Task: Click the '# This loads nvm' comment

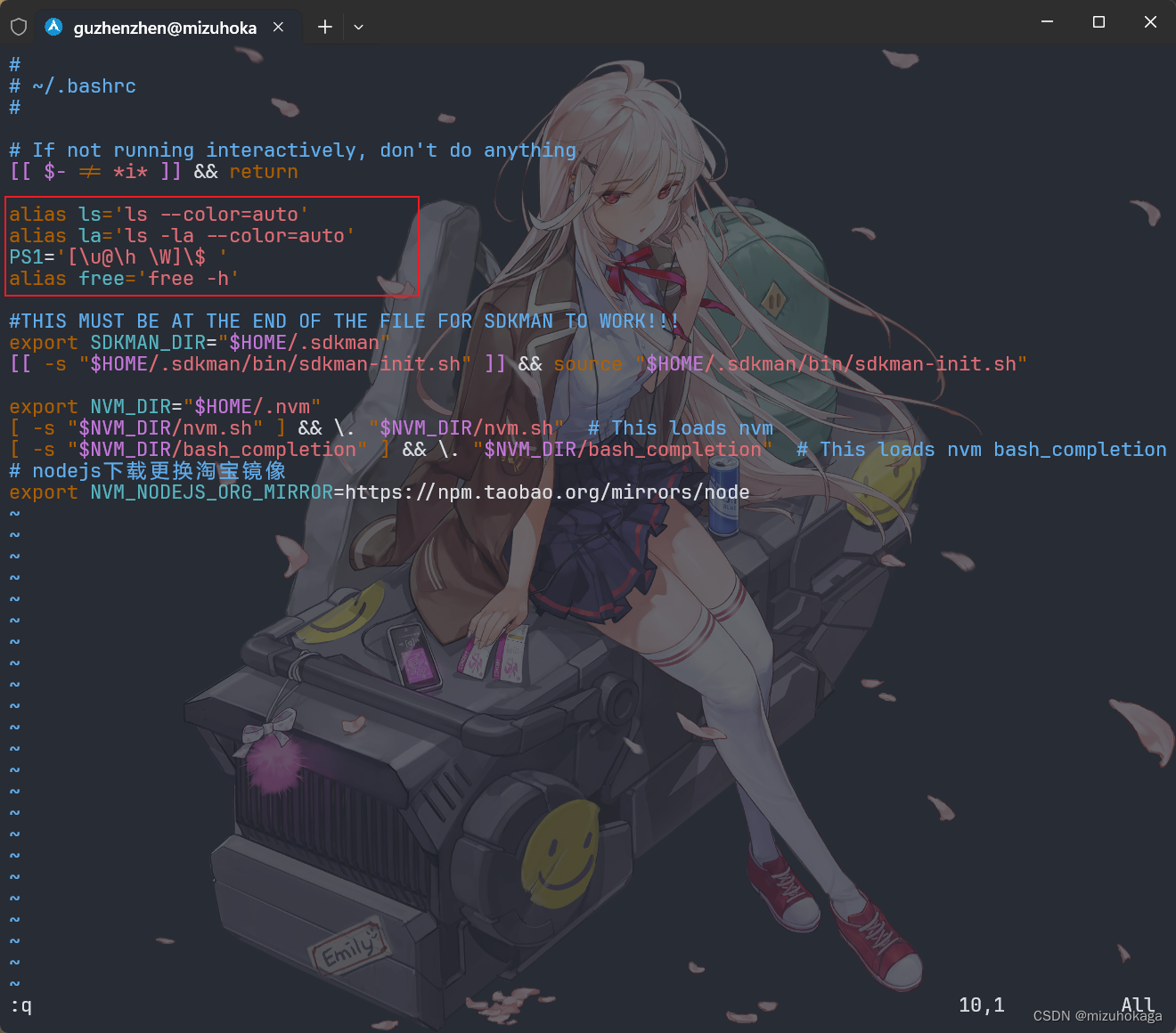Action: (681, 428)
